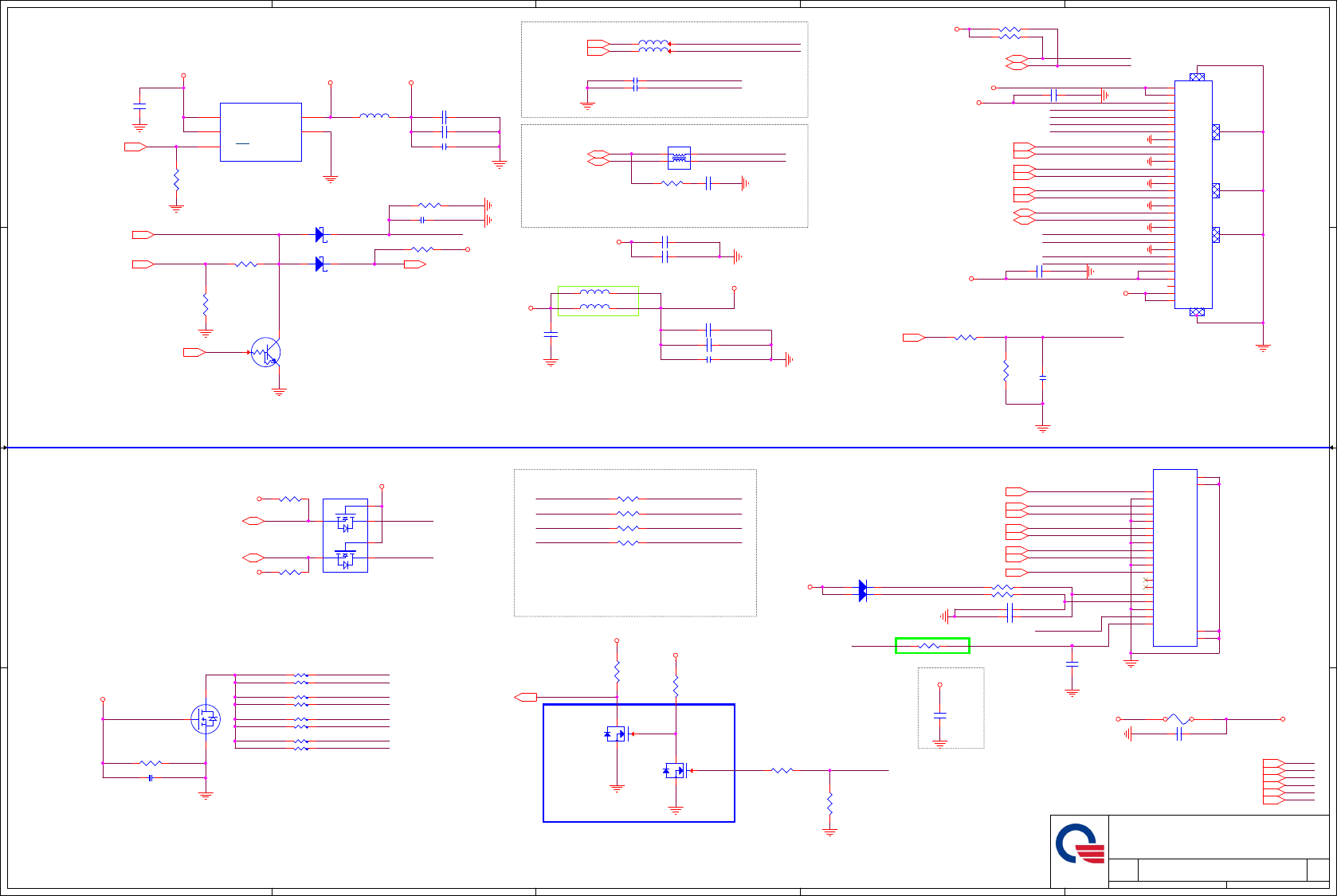Click the Quanta logo in the title block

tap(1080, 843)
